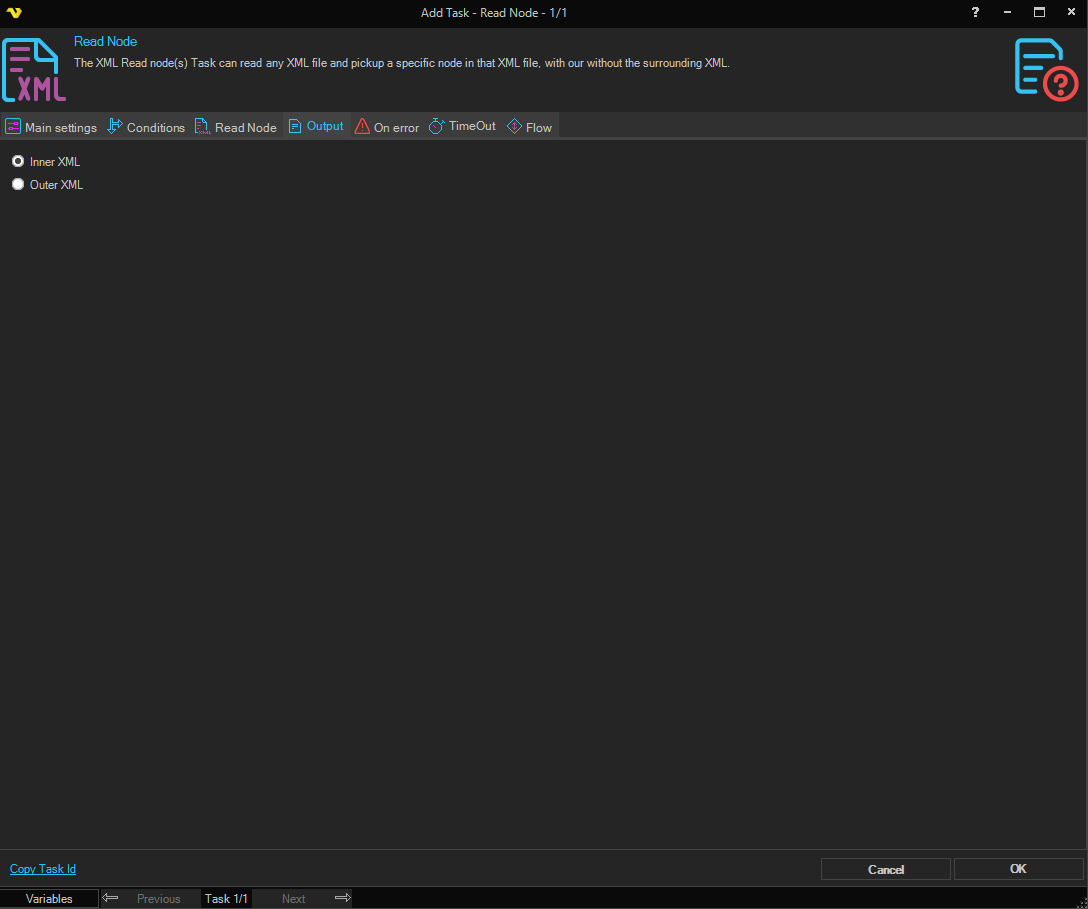
Task: Open the help document icon at top right
Action: [x=1045, y=69]
